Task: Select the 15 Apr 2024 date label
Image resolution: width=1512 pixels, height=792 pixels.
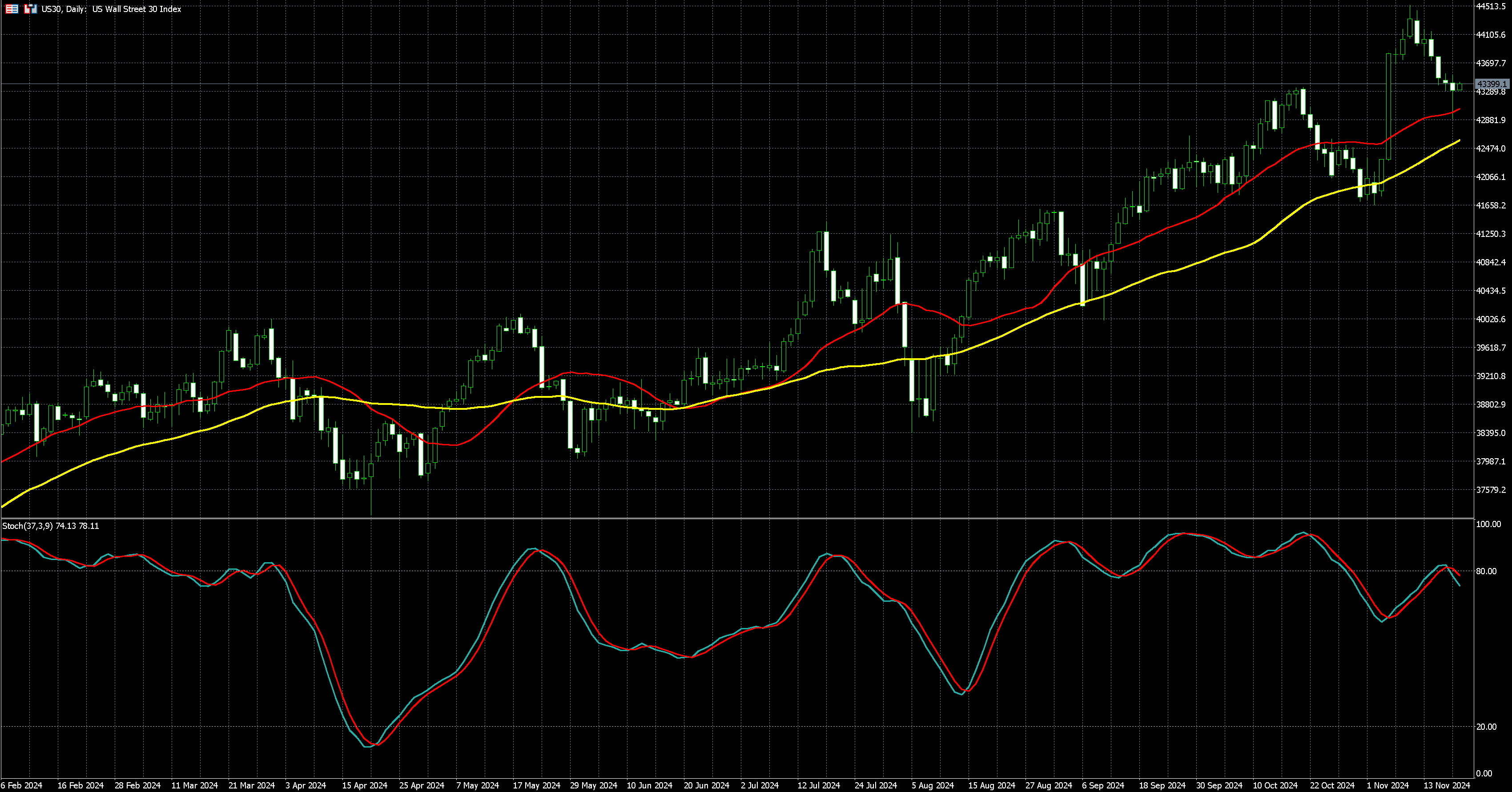Action: (x=365, y=785)
